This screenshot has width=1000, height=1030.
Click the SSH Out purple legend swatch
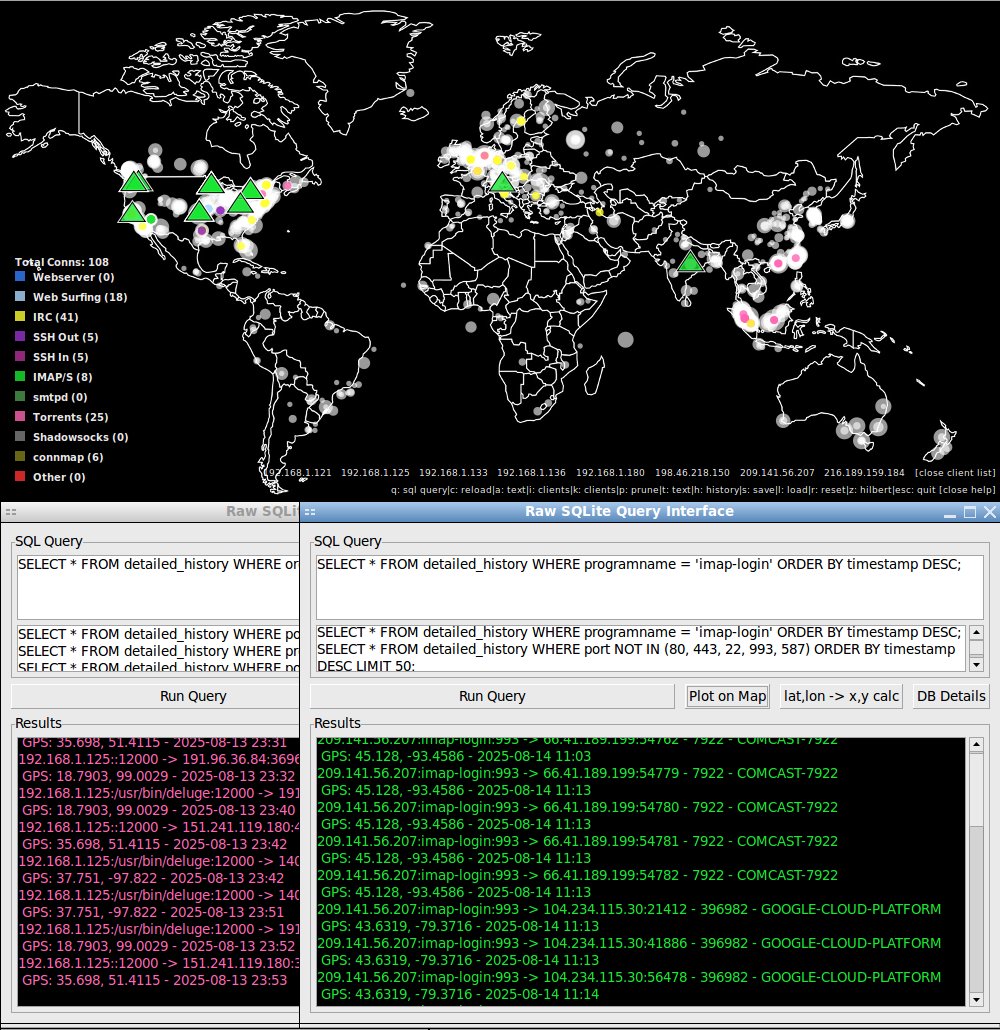[20, 336]
